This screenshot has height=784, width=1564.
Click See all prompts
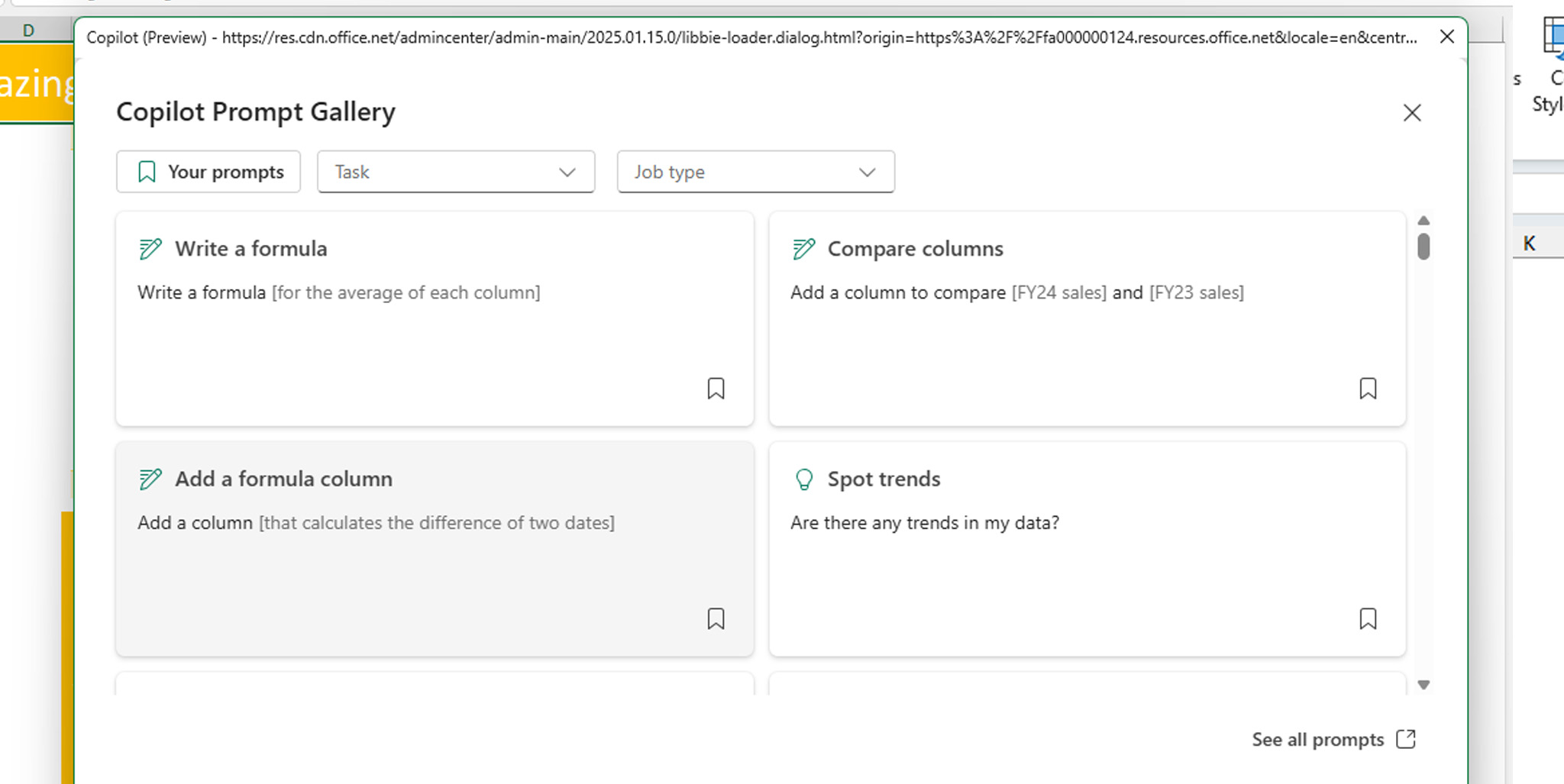click(x=1317, y=739)
